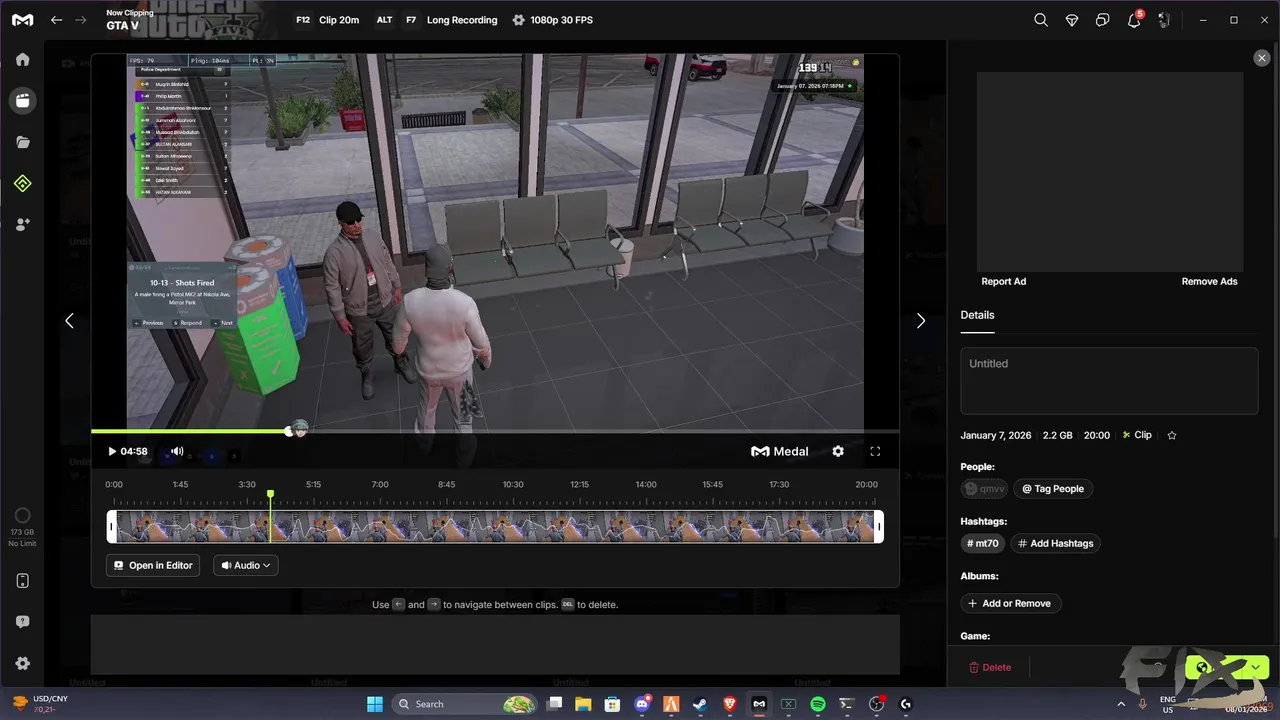Click the green diamond icon in the sidebar

click(22, 183)
